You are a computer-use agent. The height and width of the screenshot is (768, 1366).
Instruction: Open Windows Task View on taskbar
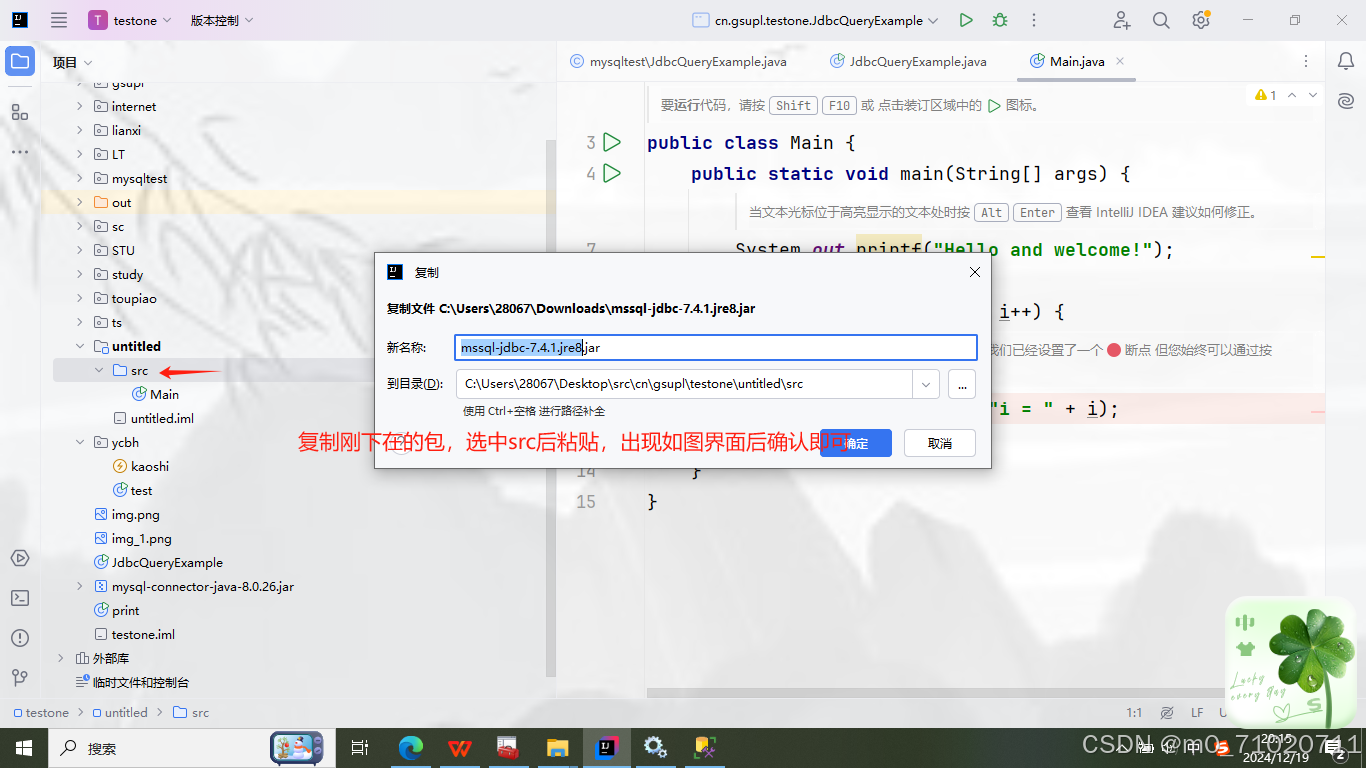[x=360, y=747]
